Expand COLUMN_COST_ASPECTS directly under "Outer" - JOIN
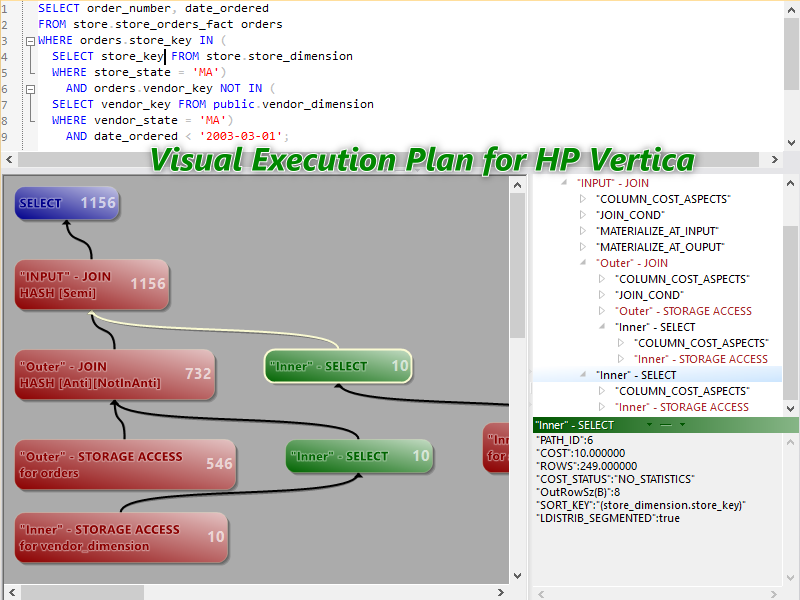Viewport: 800px width, 600px height. pos(602,279)
